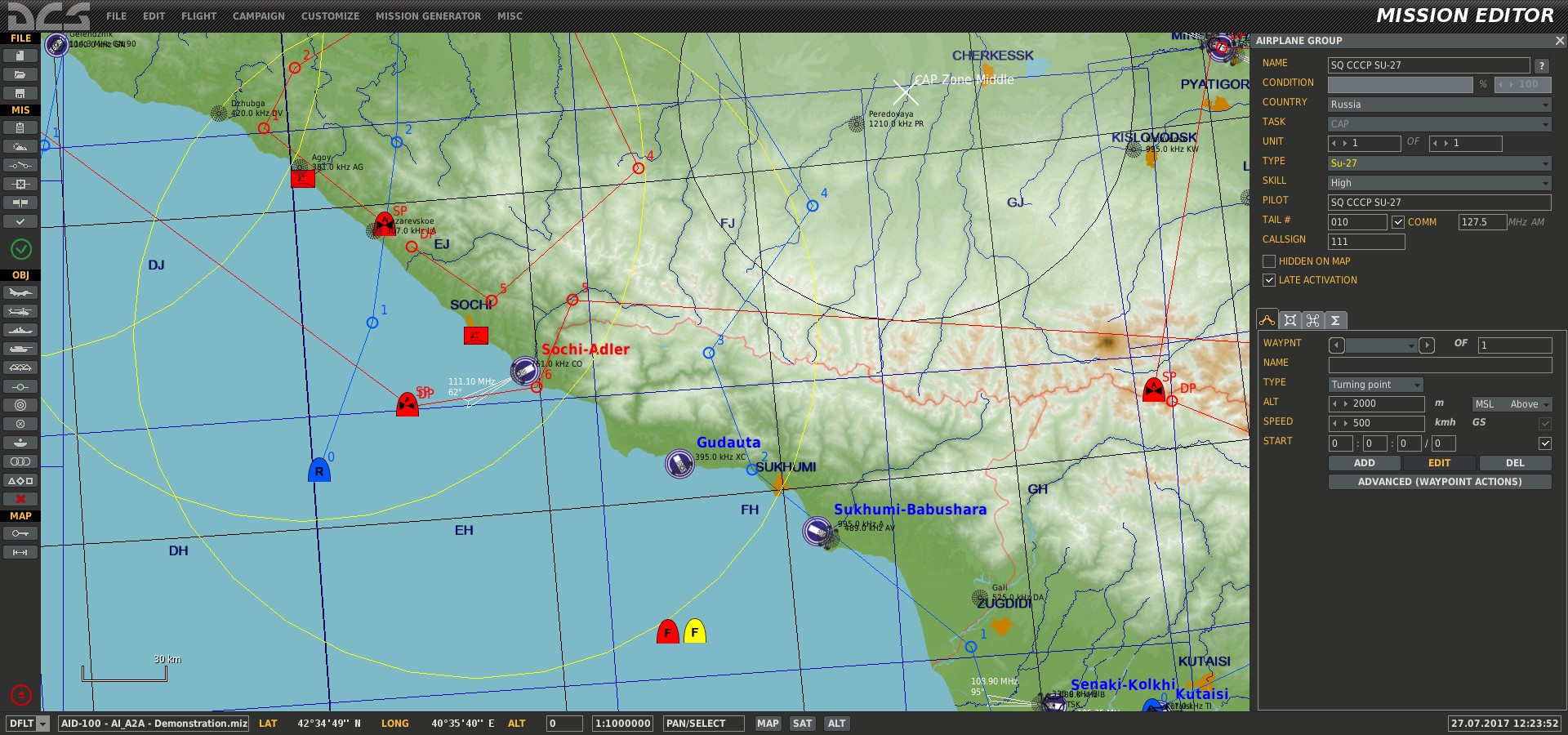This screenshot has width=1568, height=735.
Task: Open the Mission Generator menu
Action: tap(428, 16)
